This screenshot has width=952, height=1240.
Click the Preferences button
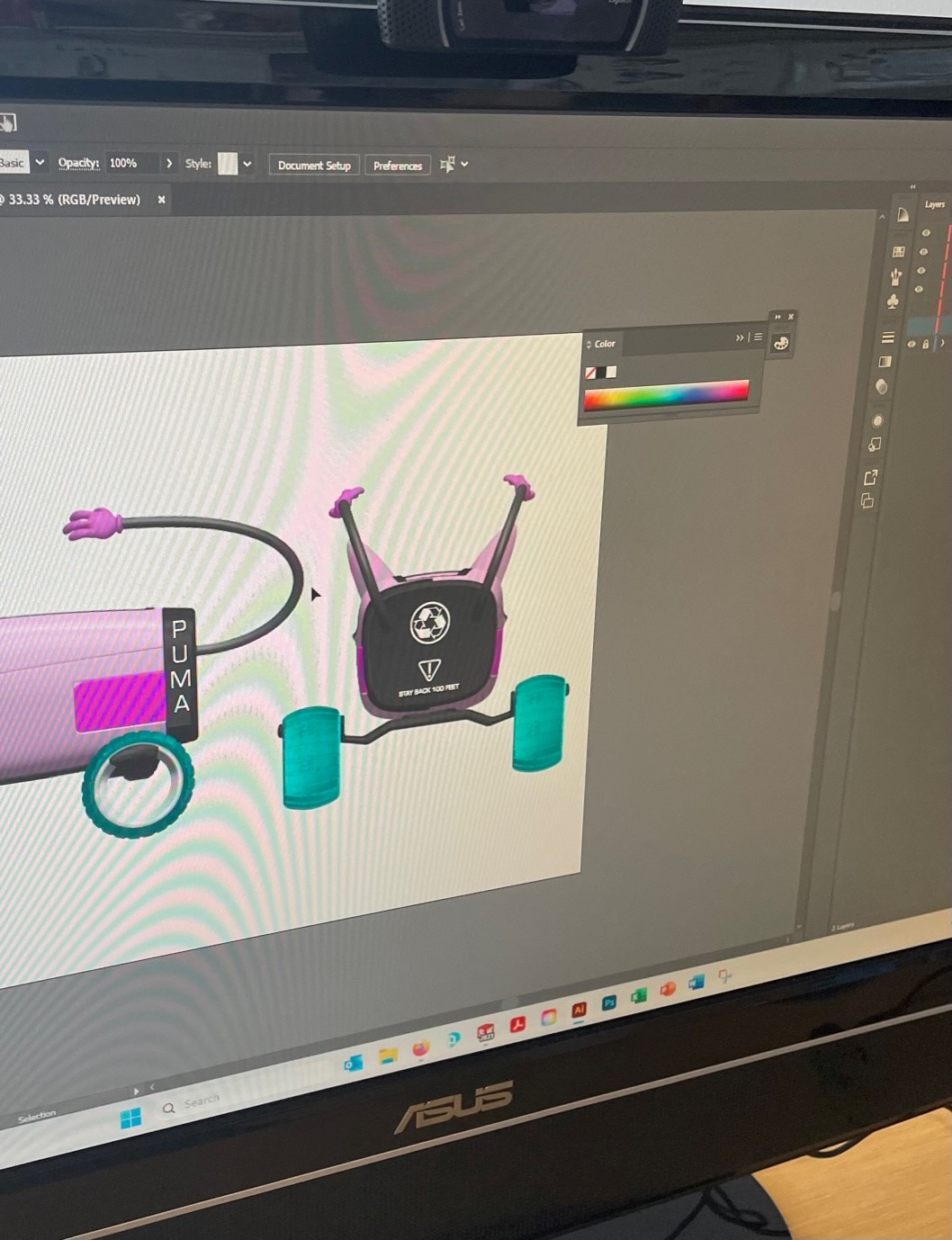pyautogui.click(x=398, y=166)
